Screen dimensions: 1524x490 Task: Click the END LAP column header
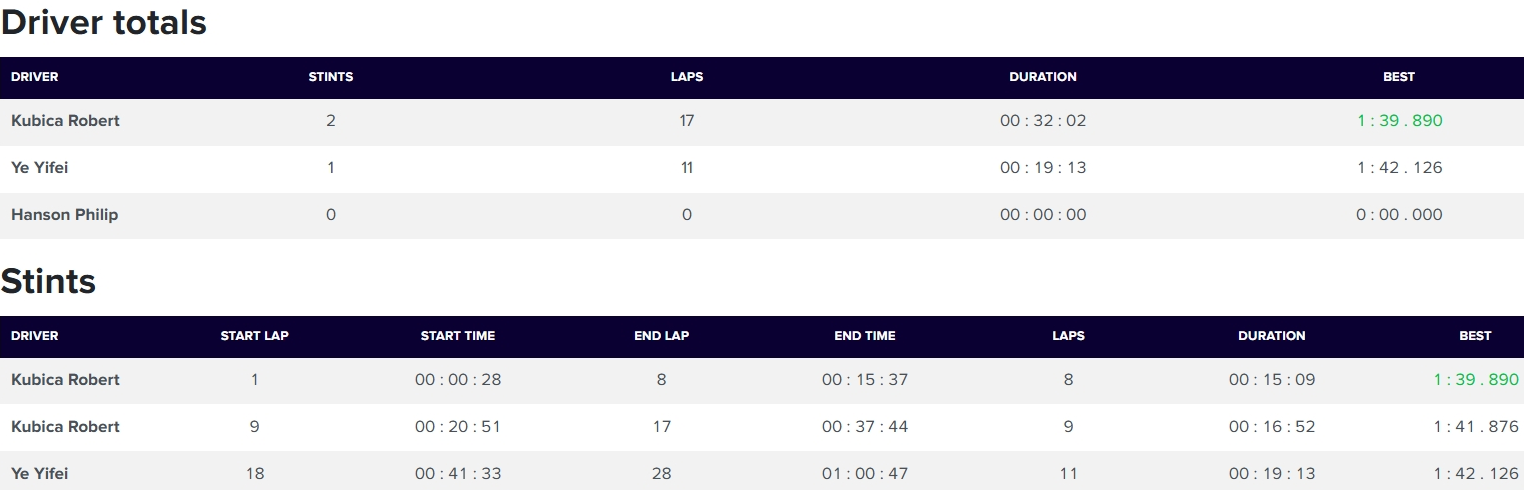coord(661,336)
